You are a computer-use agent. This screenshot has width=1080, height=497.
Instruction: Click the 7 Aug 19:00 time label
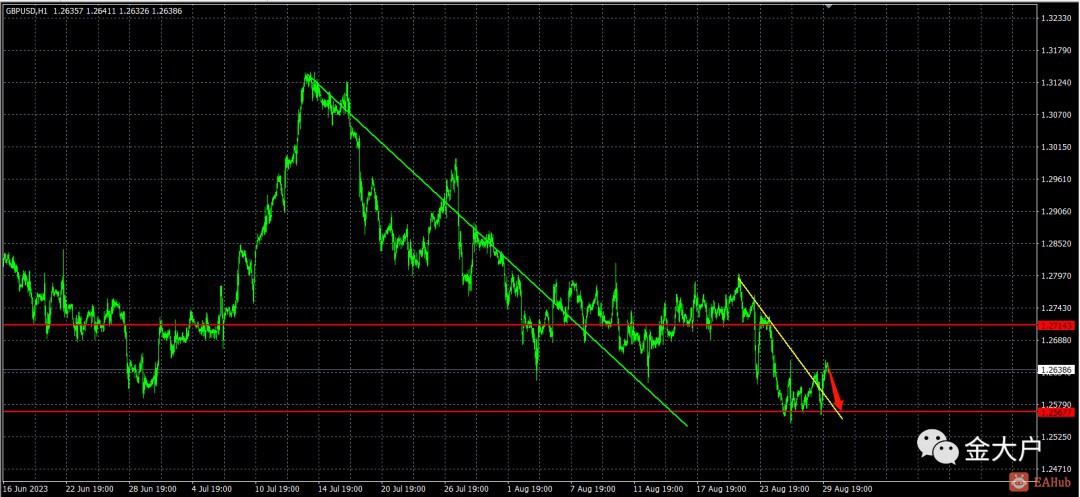point(594,489)
